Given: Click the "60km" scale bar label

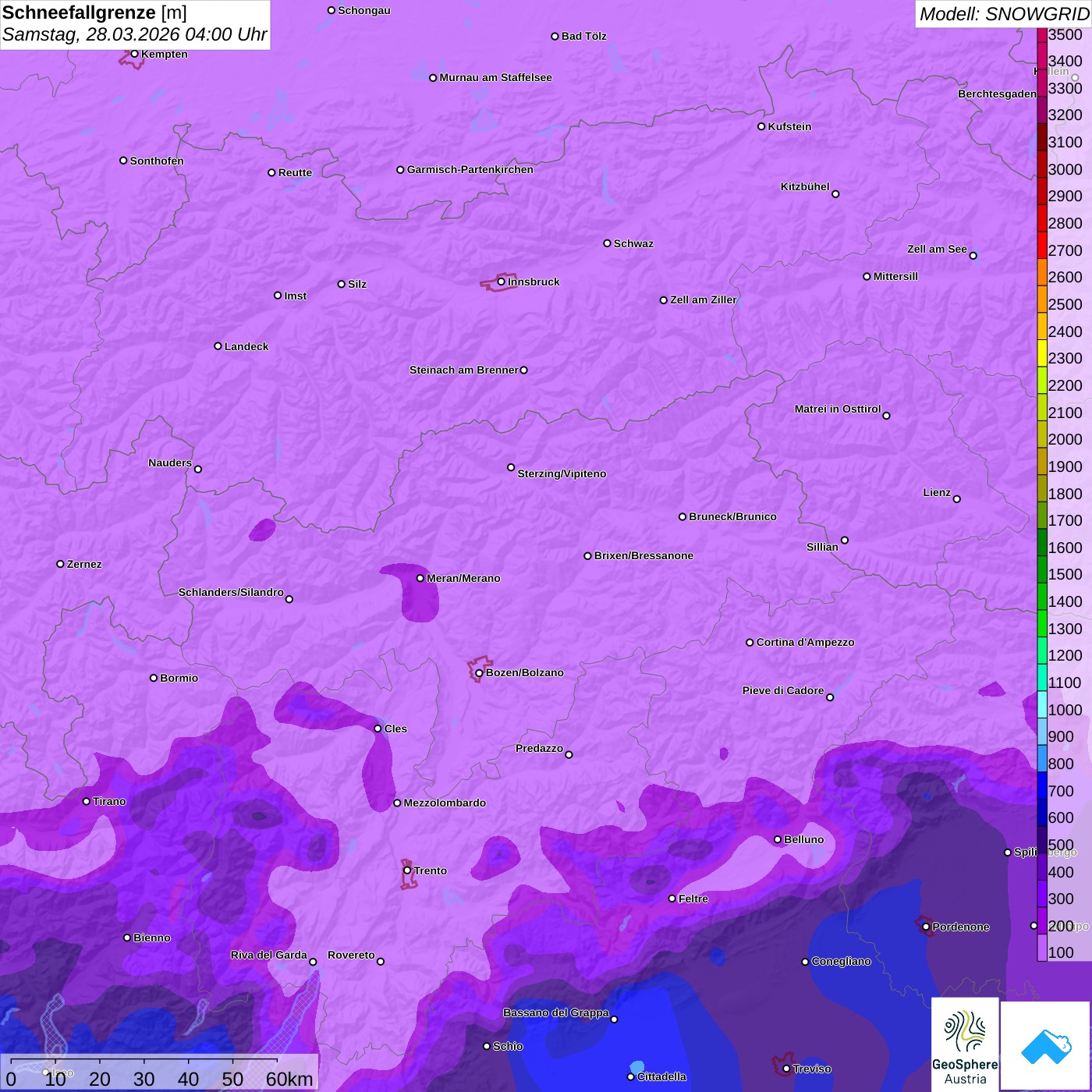Looking at the screenshot, I should (289, 1079).
